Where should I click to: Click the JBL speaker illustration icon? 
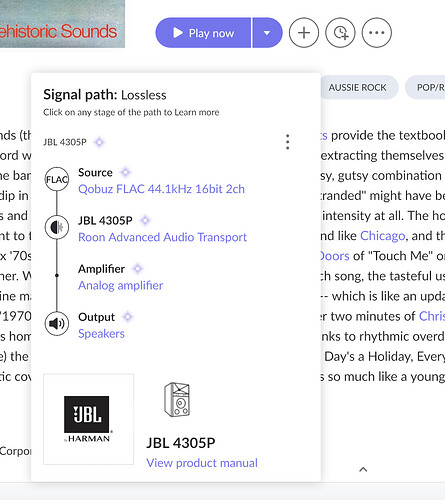[177, 400]
